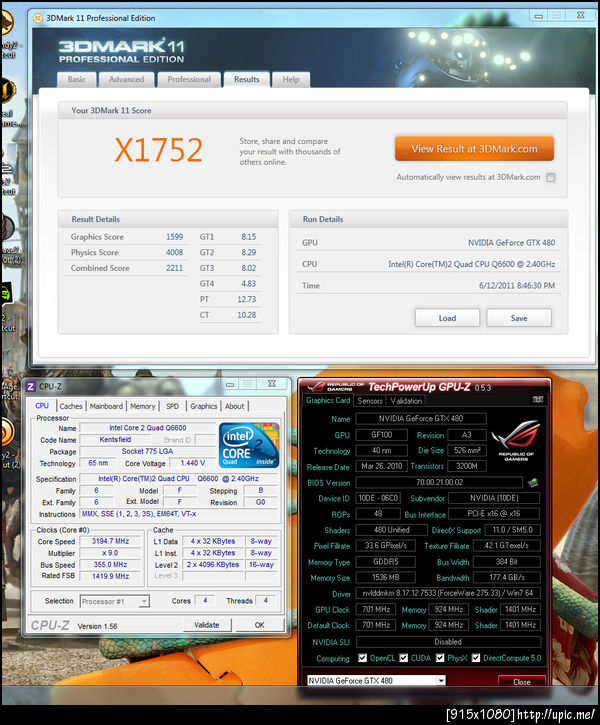The height and width of the screenshot is (725, 600).
Task: Click the GPU Clock 701 MHz field
Action: [376, 609]
